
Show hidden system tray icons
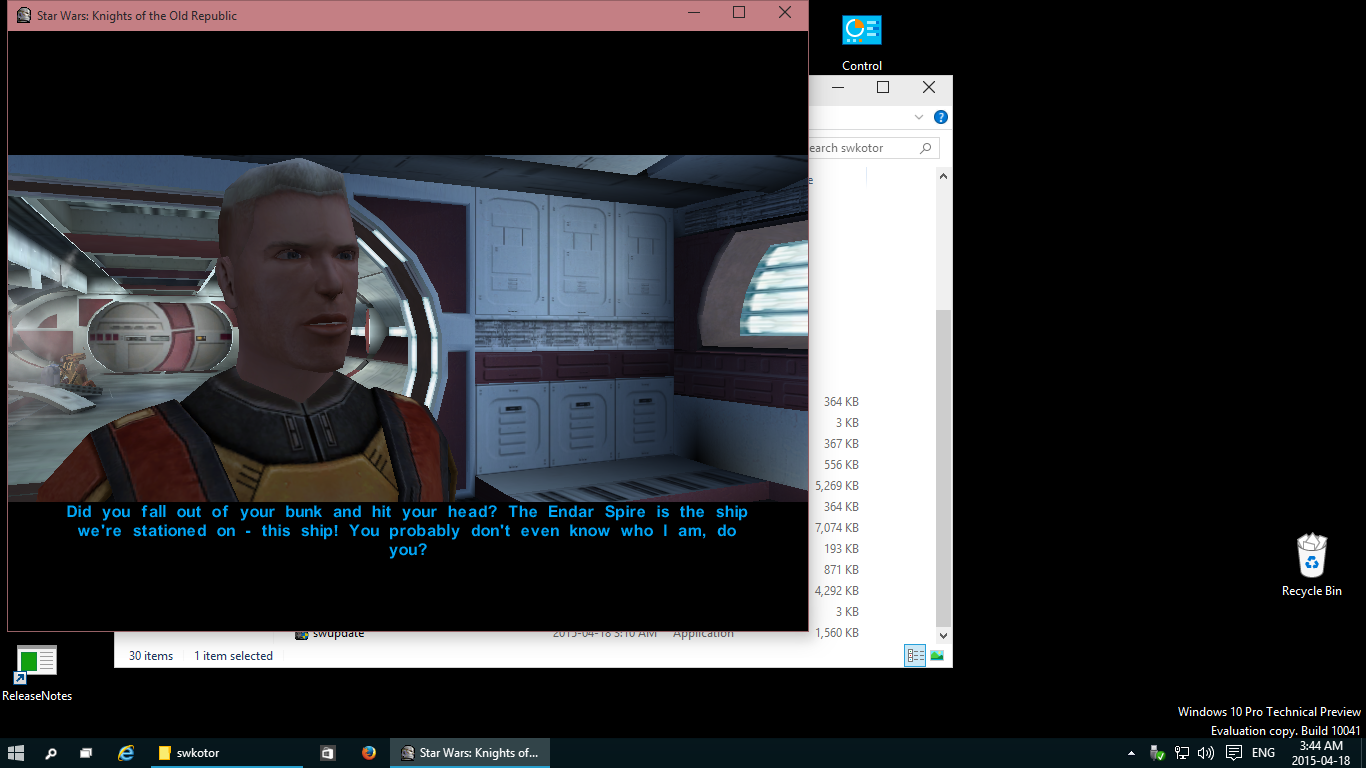(1131, 753)
